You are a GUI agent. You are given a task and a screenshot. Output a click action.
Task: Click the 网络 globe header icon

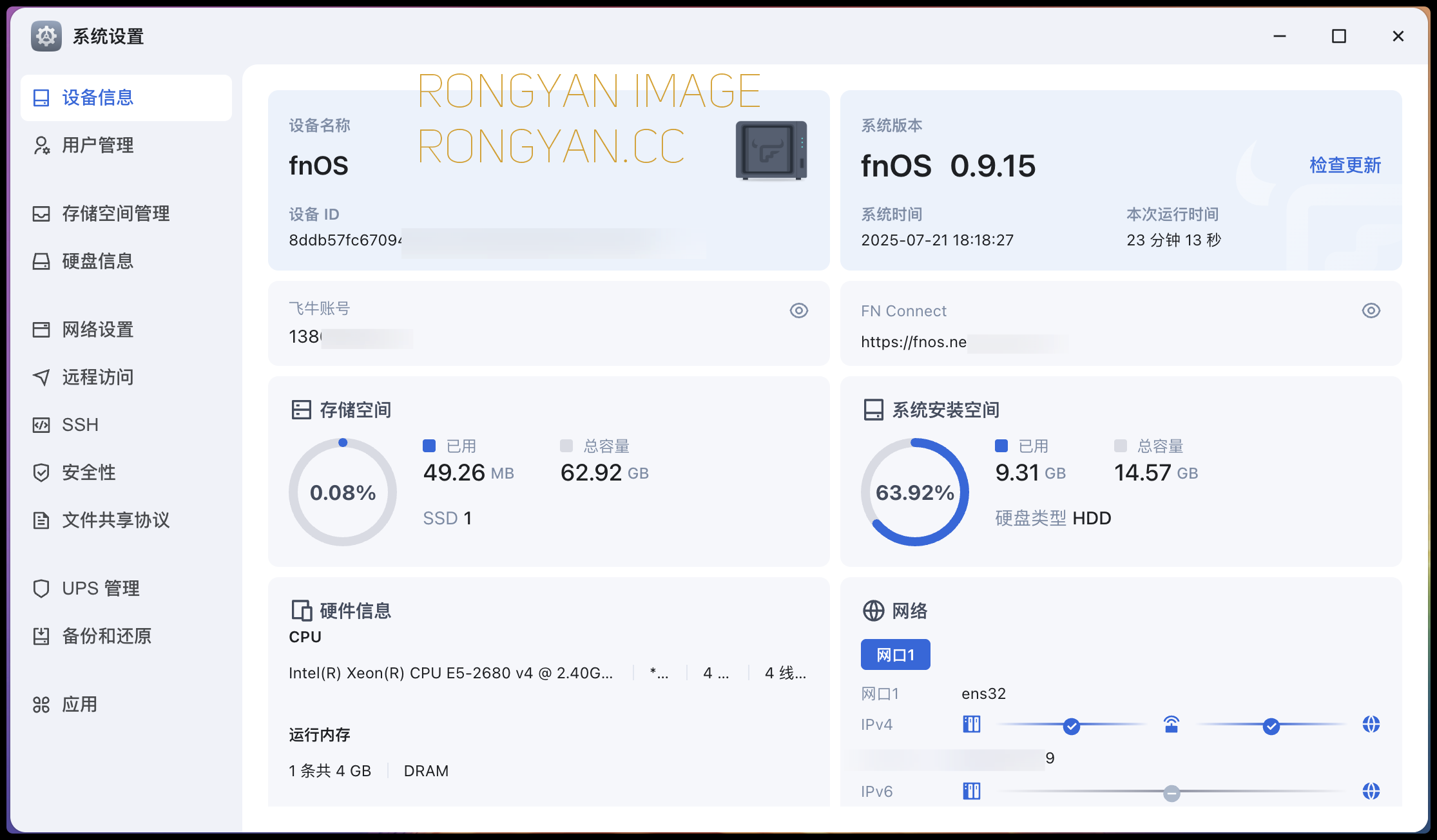click(x=874, y=611)
